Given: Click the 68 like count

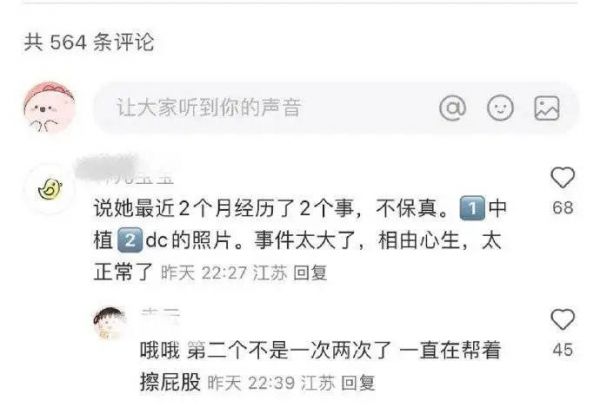Looking at the screenshot, I should (563, 208).
